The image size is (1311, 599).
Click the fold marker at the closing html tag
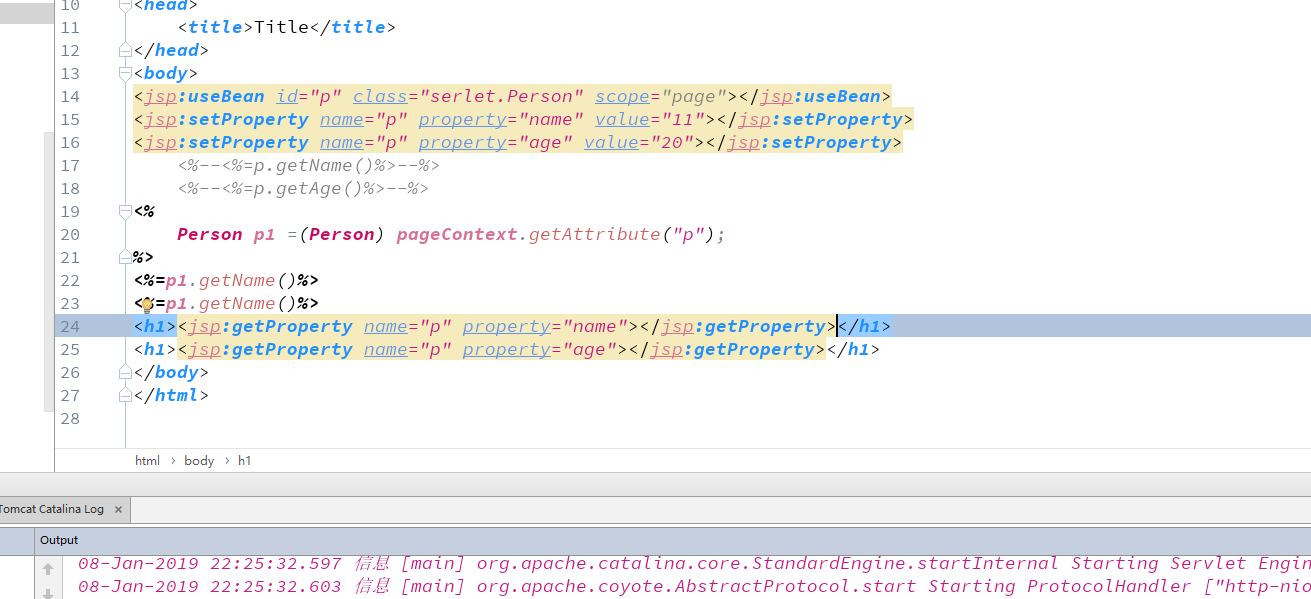125,395
